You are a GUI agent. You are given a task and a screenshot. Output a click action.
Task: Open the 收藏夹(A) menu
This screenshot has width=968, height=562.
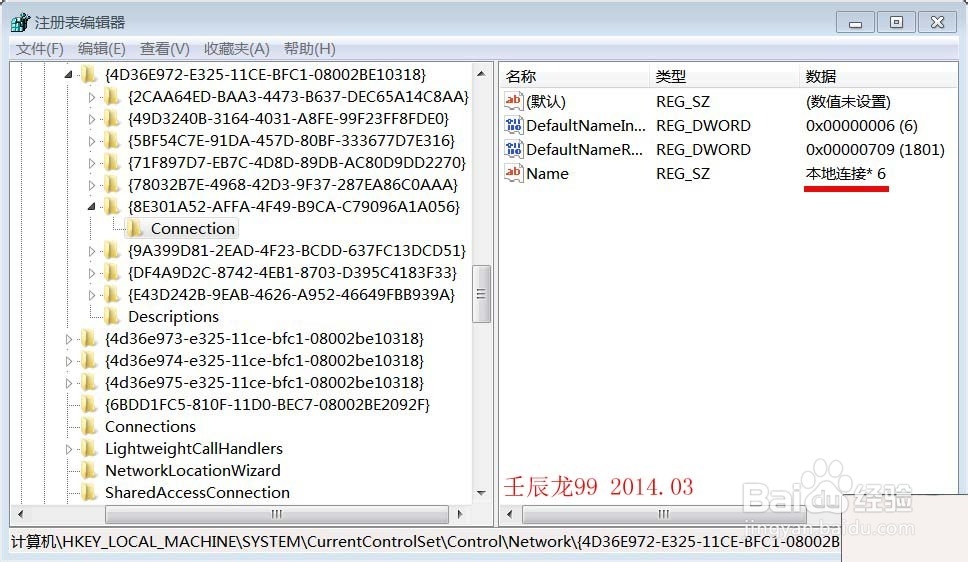pos(236,49)
